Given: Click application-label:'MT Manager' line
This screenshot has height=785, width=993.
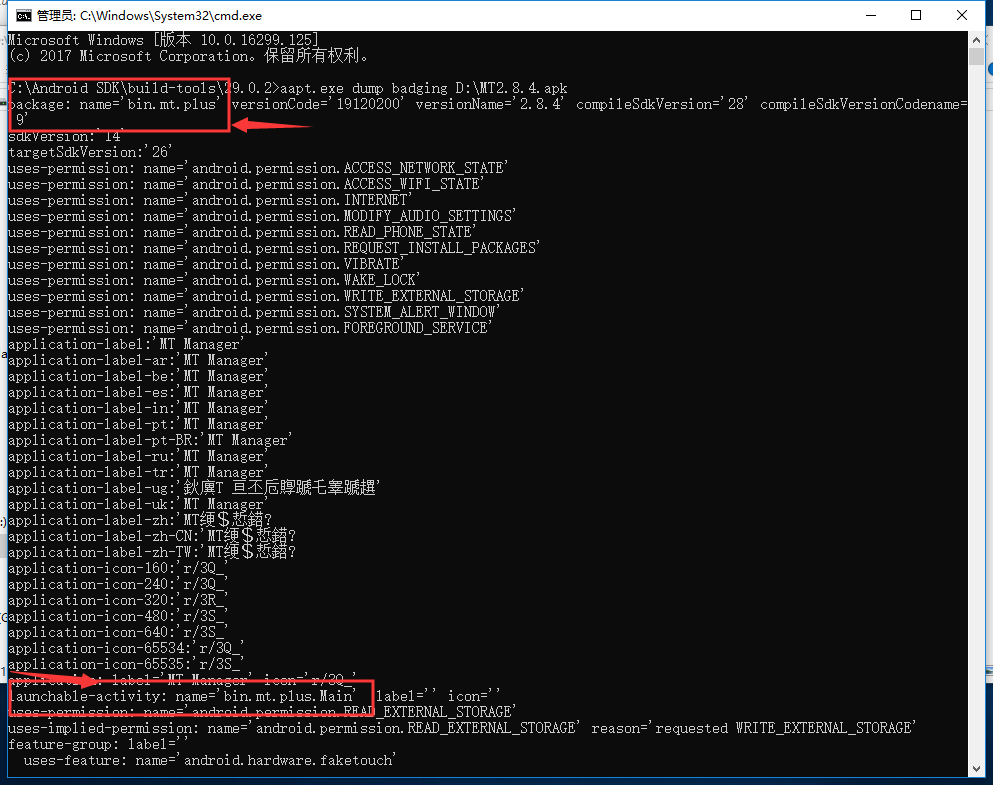Looking at the screenshot, I should [x=126, y=344].
